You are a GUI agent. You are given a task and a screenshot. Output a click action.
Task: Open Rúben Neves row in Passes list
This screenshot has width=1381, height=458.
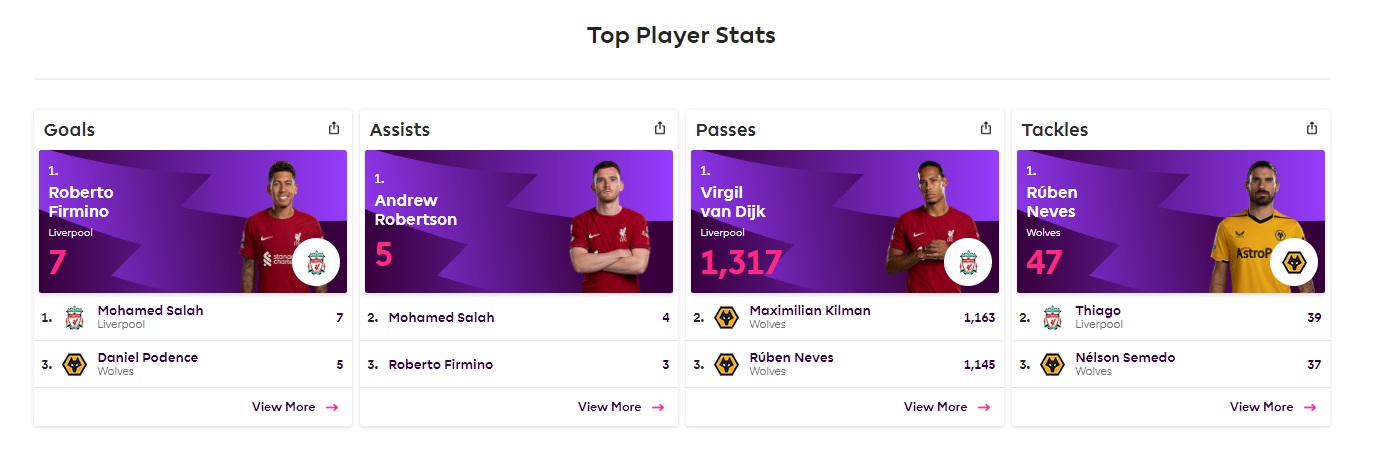coord(845,364)
